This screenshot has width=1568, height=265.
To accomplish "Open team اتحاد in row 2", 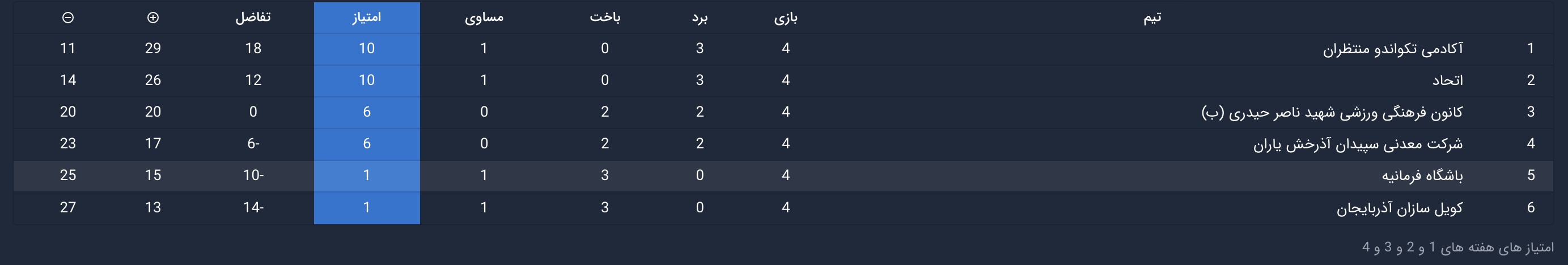I will 1447,80.
